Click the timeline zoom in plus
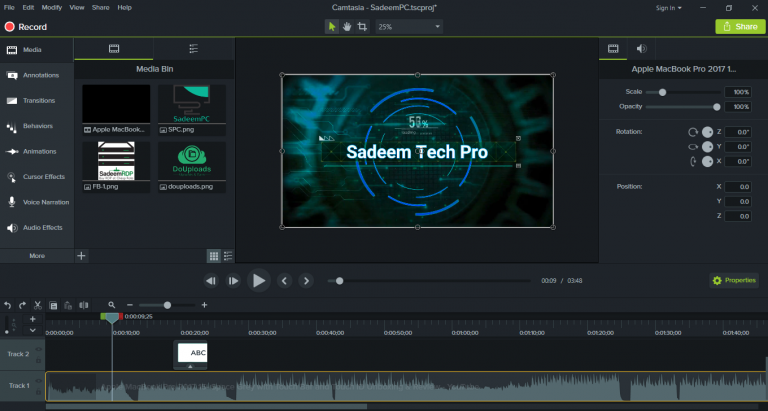This screenshot has width=768, height=411. click(204, 305)
